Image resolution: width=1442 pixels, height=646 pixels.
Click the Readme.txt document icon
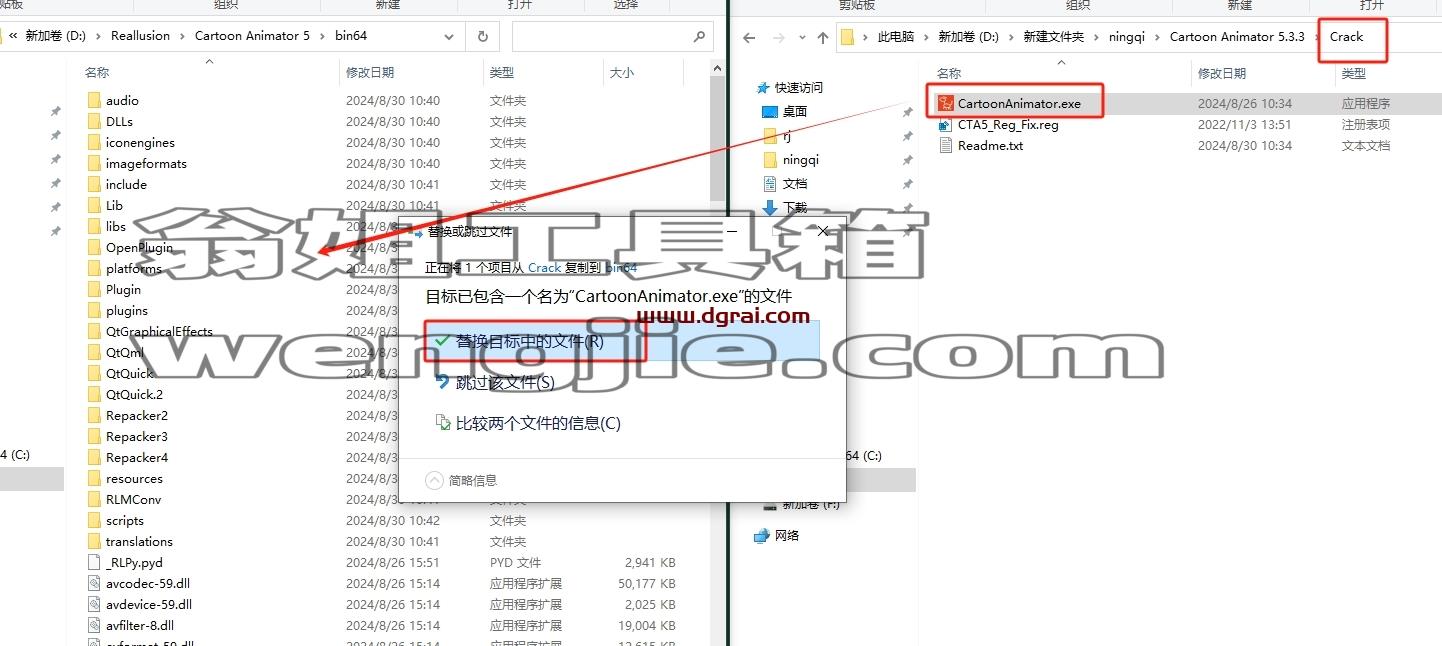946,146
